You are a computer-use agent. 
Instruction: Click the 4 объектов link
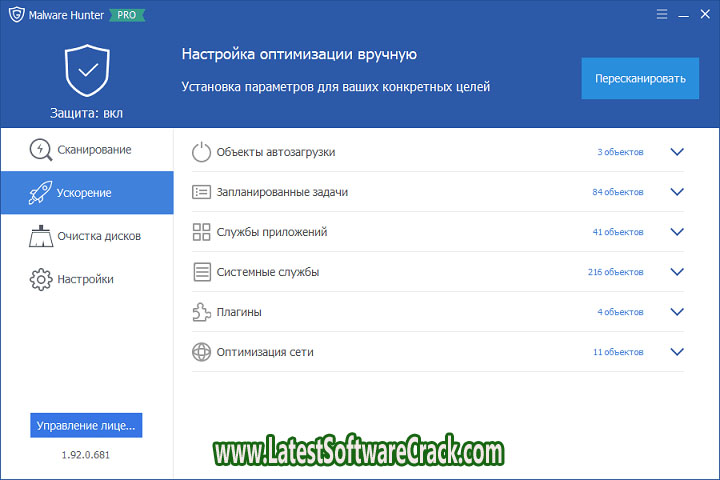620,312
